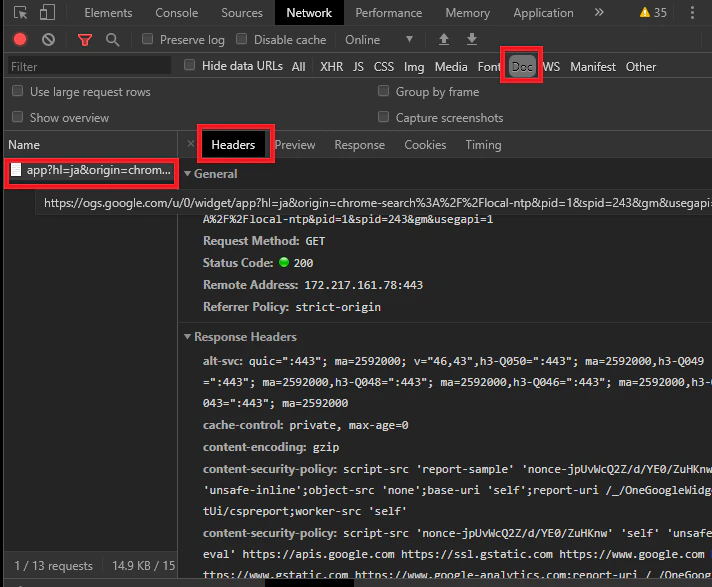Image resolution: width=712 pixels, height=587 pixels.
Task: Enable Show overview checkbox
Action: (18, 117)
